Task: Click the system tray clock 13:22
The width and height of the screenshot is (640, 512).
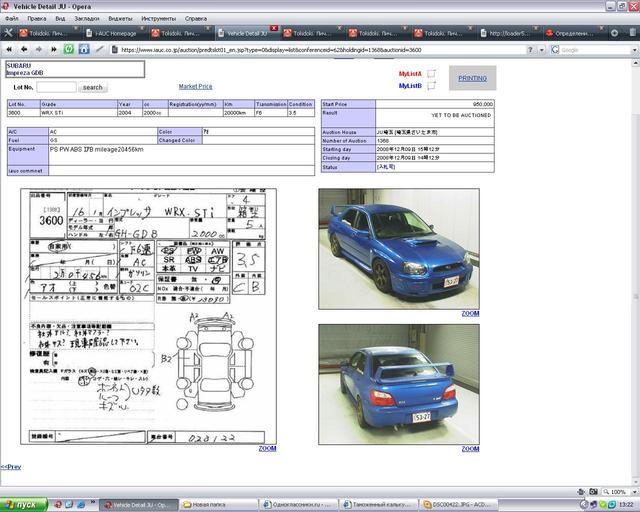Action: 626,505
